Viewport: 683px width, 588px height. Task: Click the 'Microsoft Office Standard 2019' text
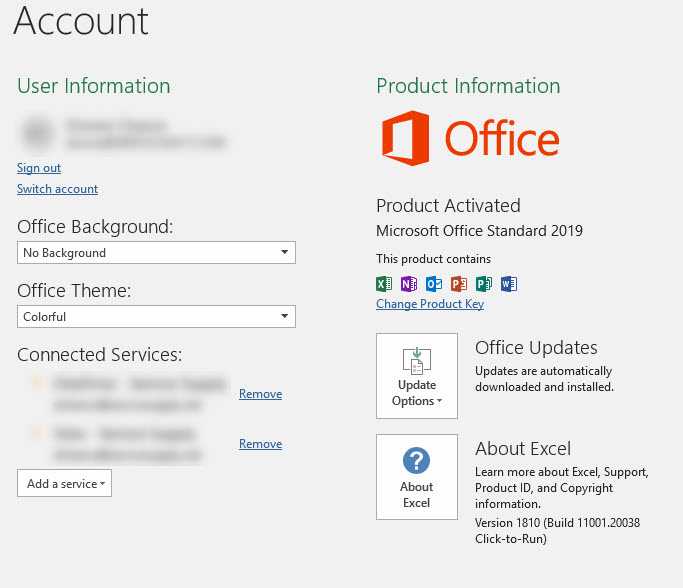[x=479, y=230]
